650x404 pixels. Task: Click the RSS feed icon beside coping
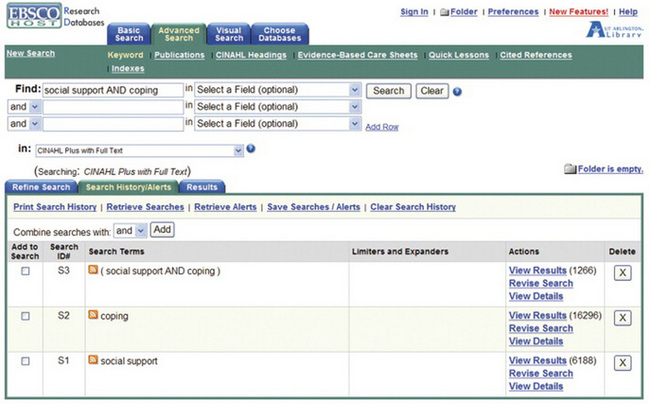coord(94,316)
